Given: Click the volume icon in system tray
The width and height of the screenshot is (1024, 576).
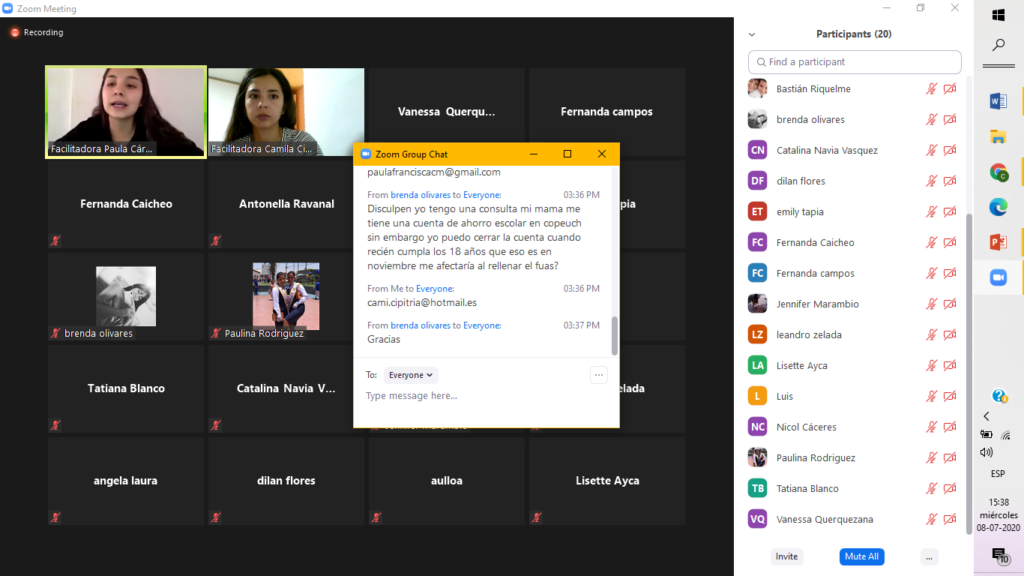Looking at the screenshot, I should point(987,452).
